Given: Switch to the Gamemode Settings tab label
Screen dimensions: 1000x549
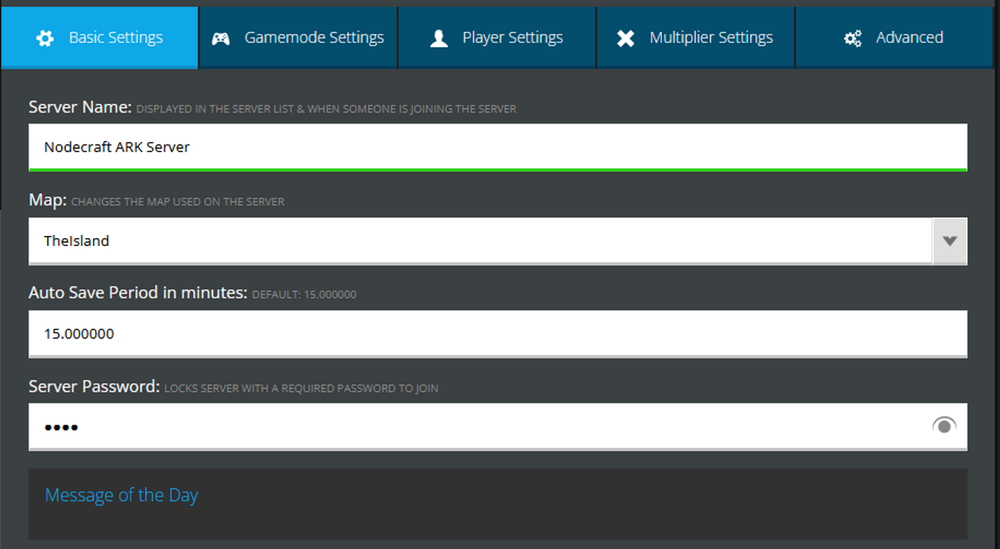Looking at the screenshot, I should pyautogui.click(x=314, y=38).
